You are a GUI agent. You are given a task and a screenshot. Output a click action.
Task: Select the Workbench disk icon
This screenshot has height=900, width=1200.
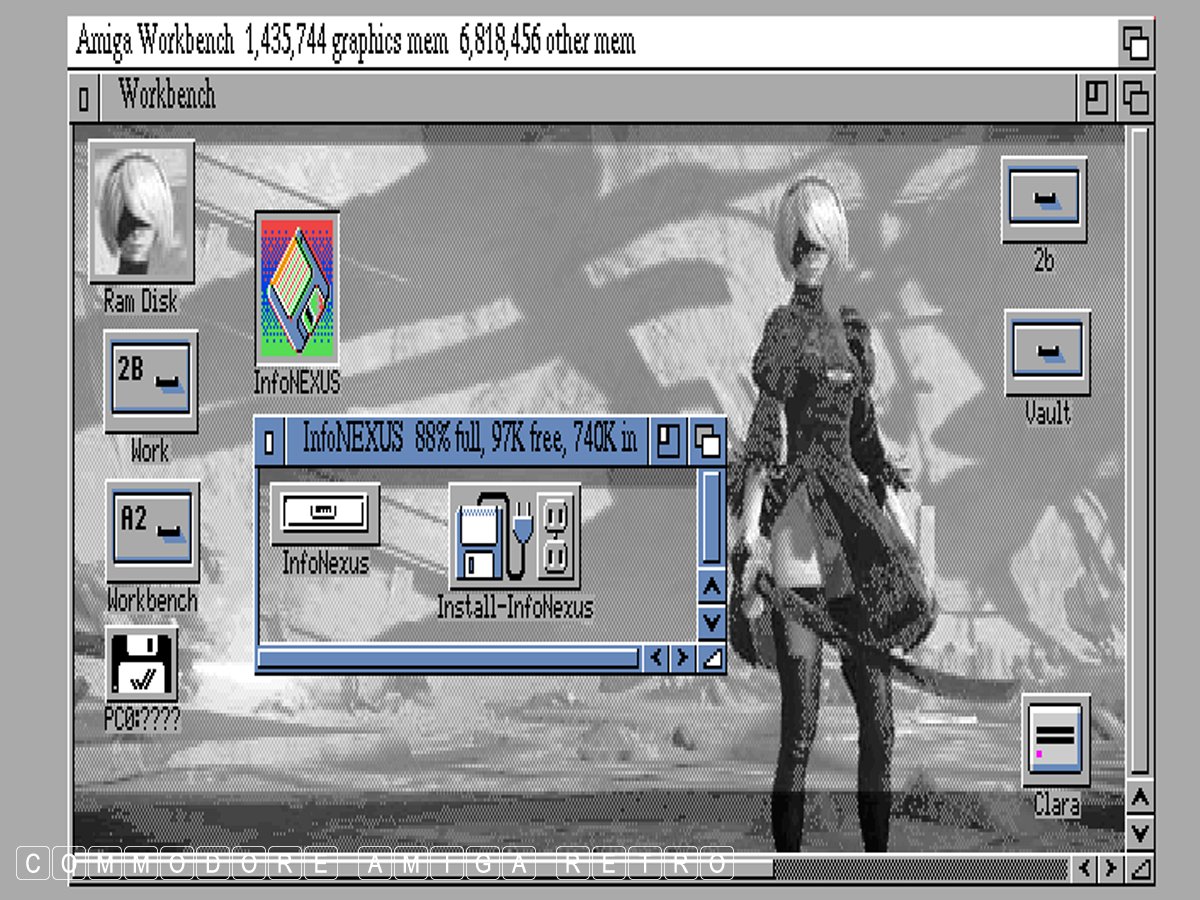click(x=152, y=531)
